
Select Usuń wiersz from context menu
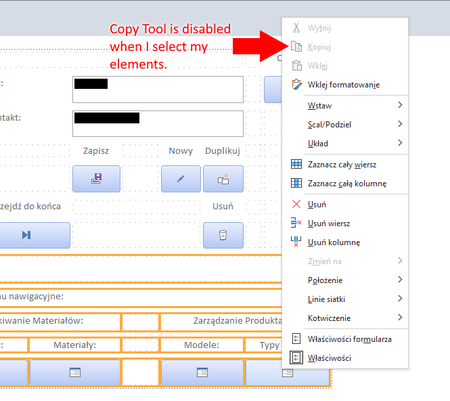click(345, 223)
